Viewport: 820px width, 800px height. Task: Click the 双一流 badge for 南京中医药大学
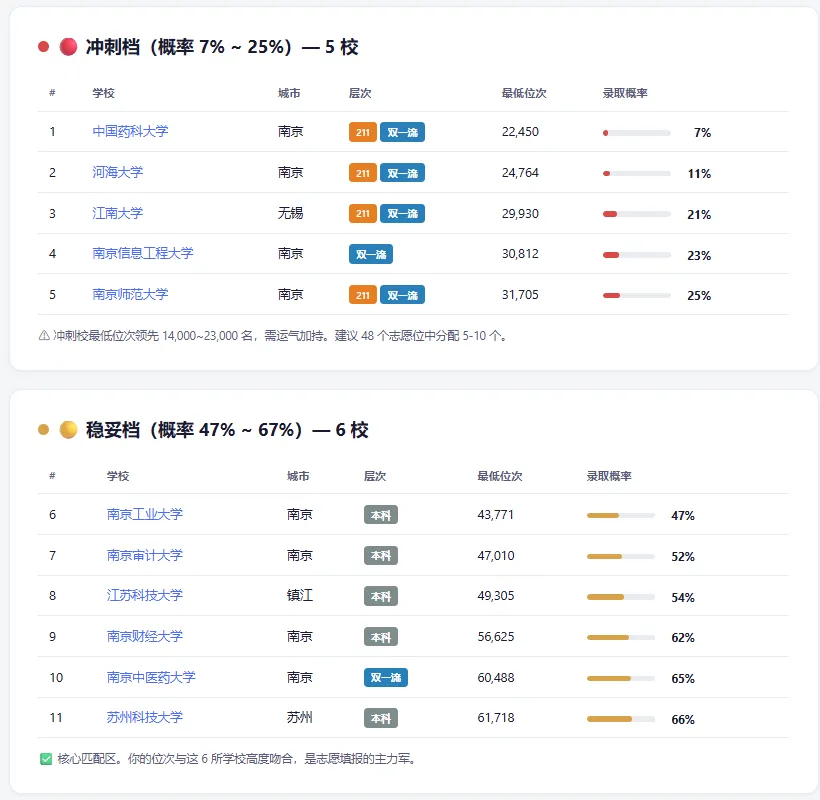385,678
